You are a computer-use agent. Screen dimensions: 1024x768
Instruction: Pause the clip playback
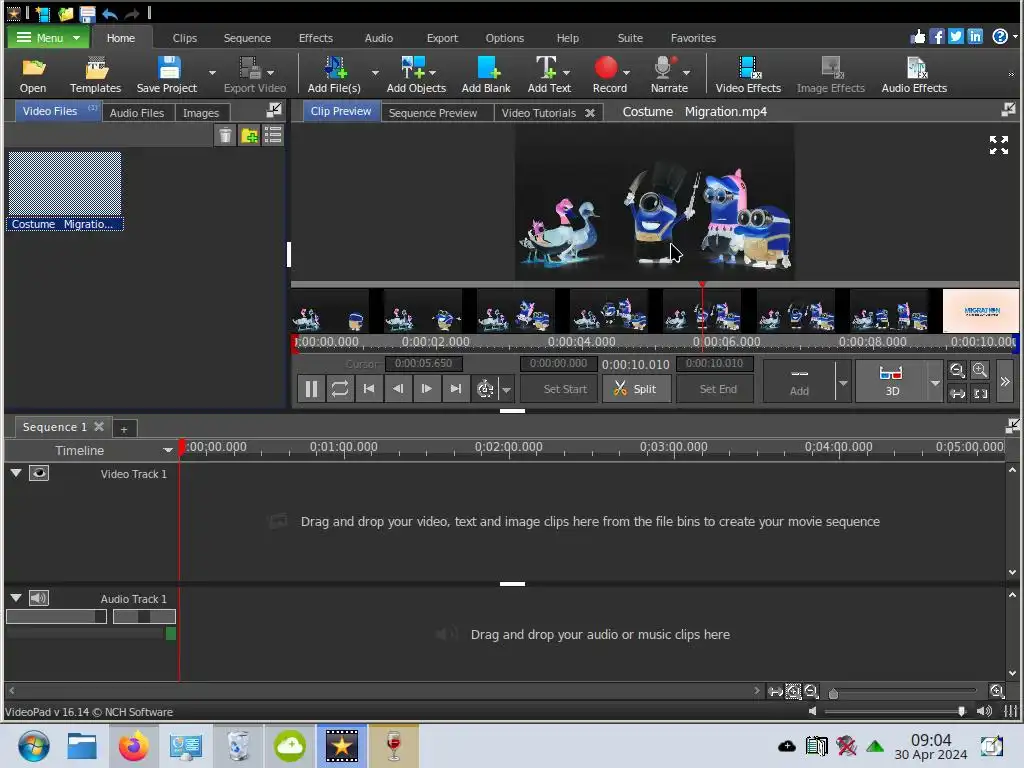pos(312,389)
